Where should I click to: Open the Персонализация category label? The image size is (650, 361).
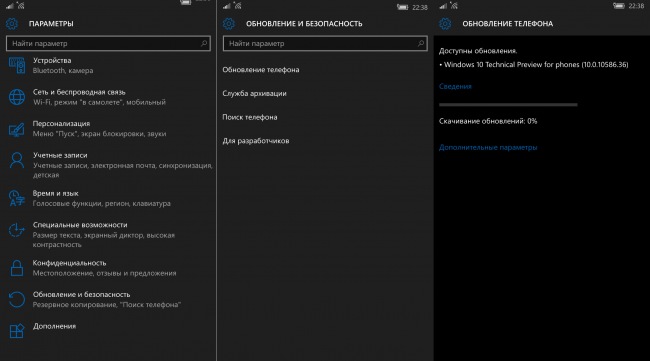point(61,124)
